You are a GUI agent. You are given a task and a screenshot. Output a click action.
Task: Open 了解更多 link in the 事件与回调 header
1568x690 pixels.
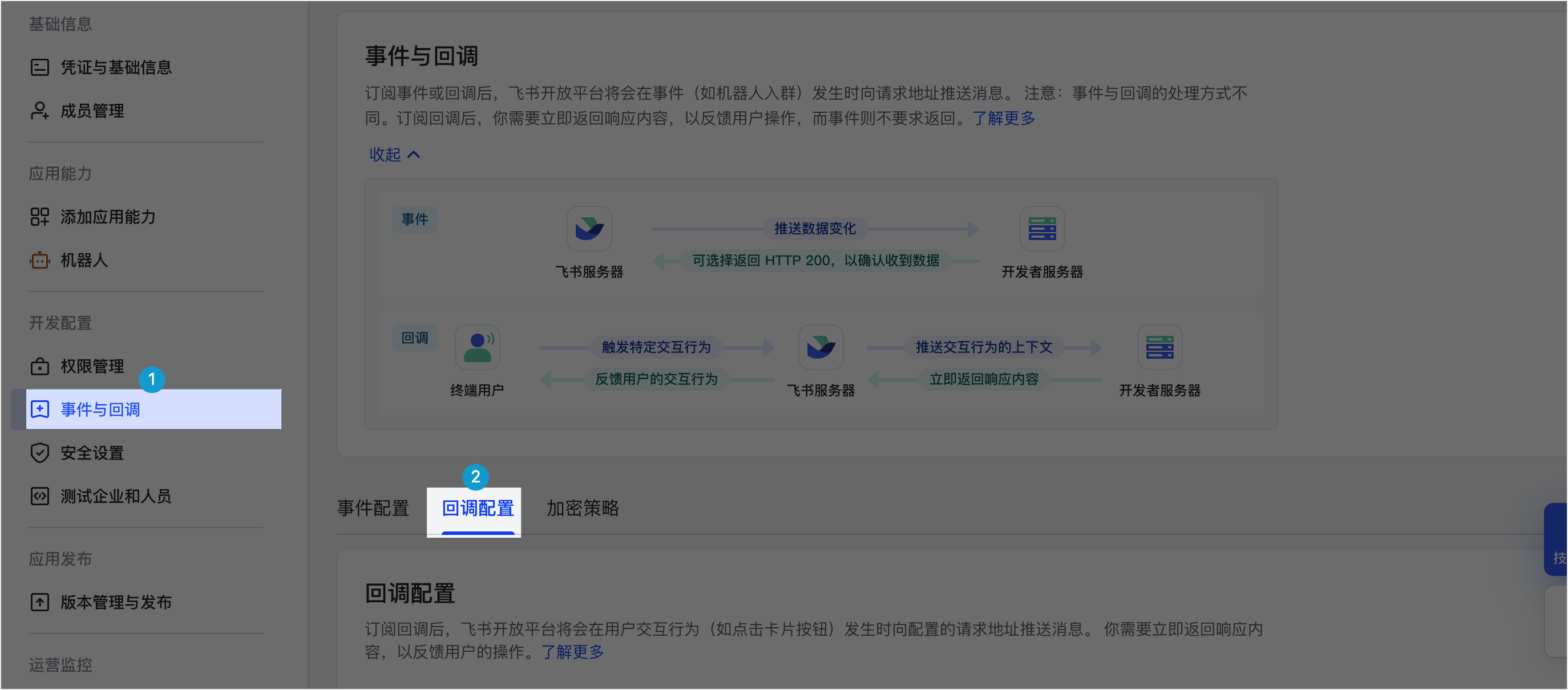click(1003, 118)
